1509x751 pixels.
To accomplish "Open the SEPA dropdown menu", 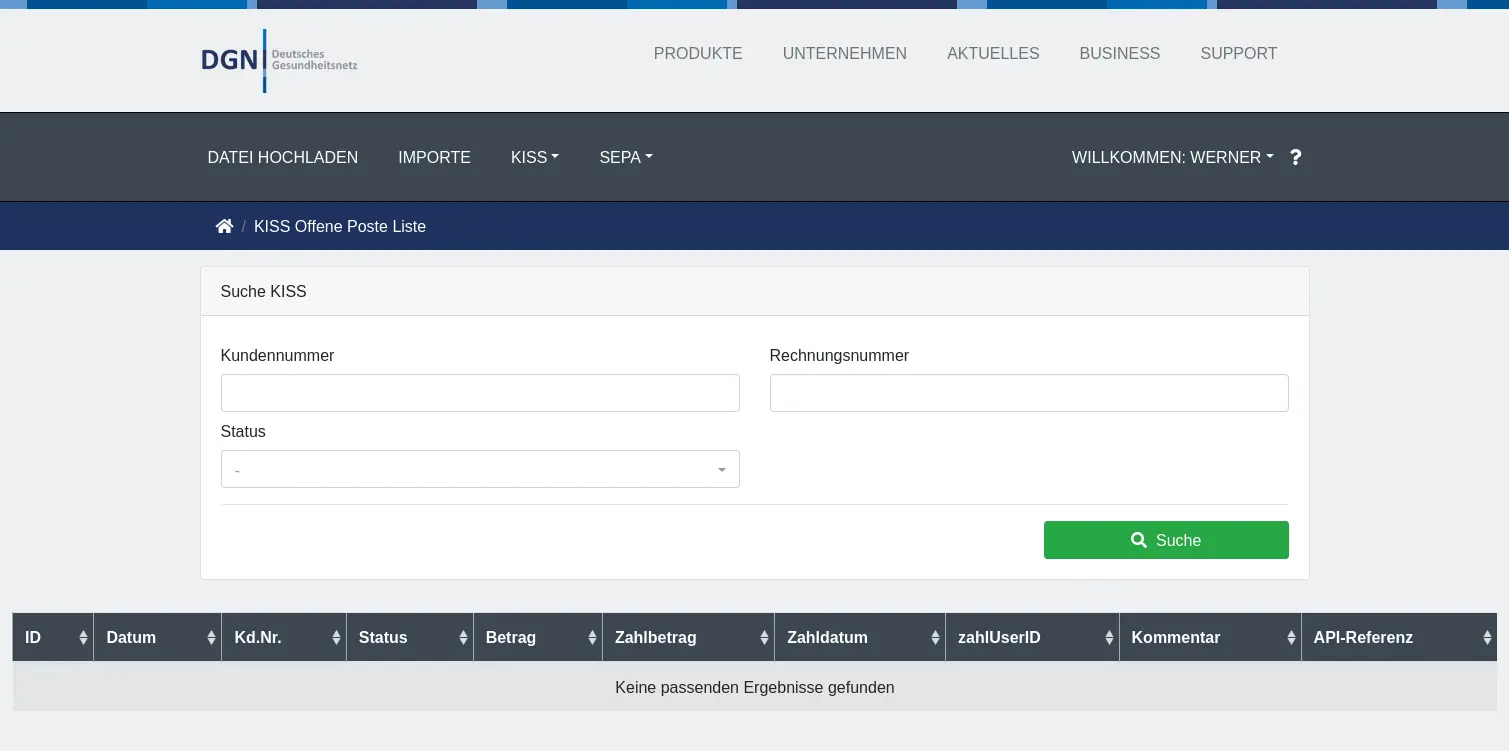I will (625, 157).
